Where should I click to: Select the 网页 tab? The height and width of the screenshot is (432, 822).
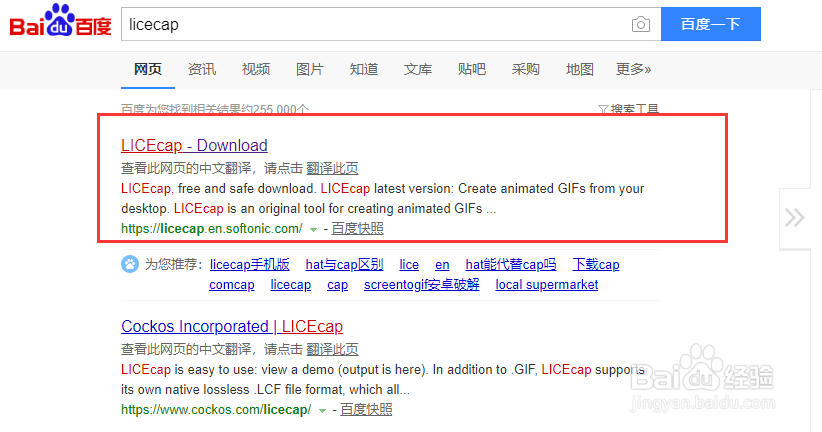148,69
